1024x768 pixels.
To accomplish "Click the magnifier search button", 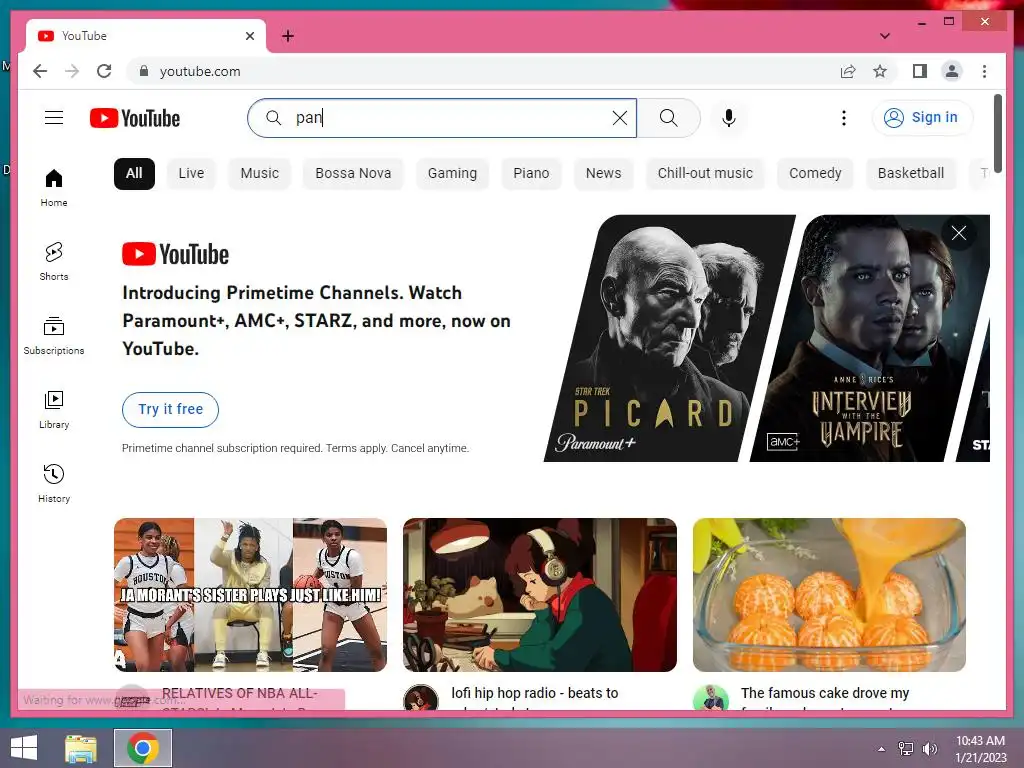I will [669, 118].
